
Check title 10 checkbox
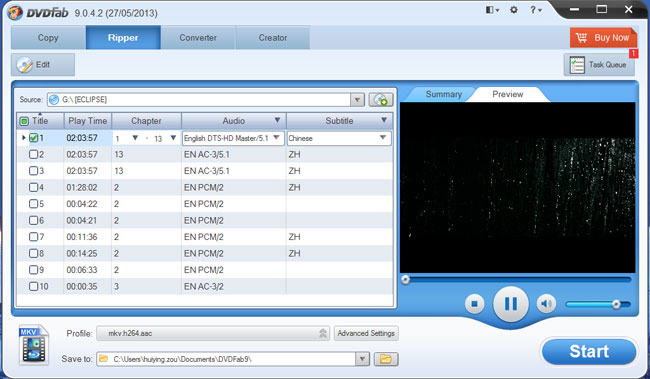[x=34, y=286]
